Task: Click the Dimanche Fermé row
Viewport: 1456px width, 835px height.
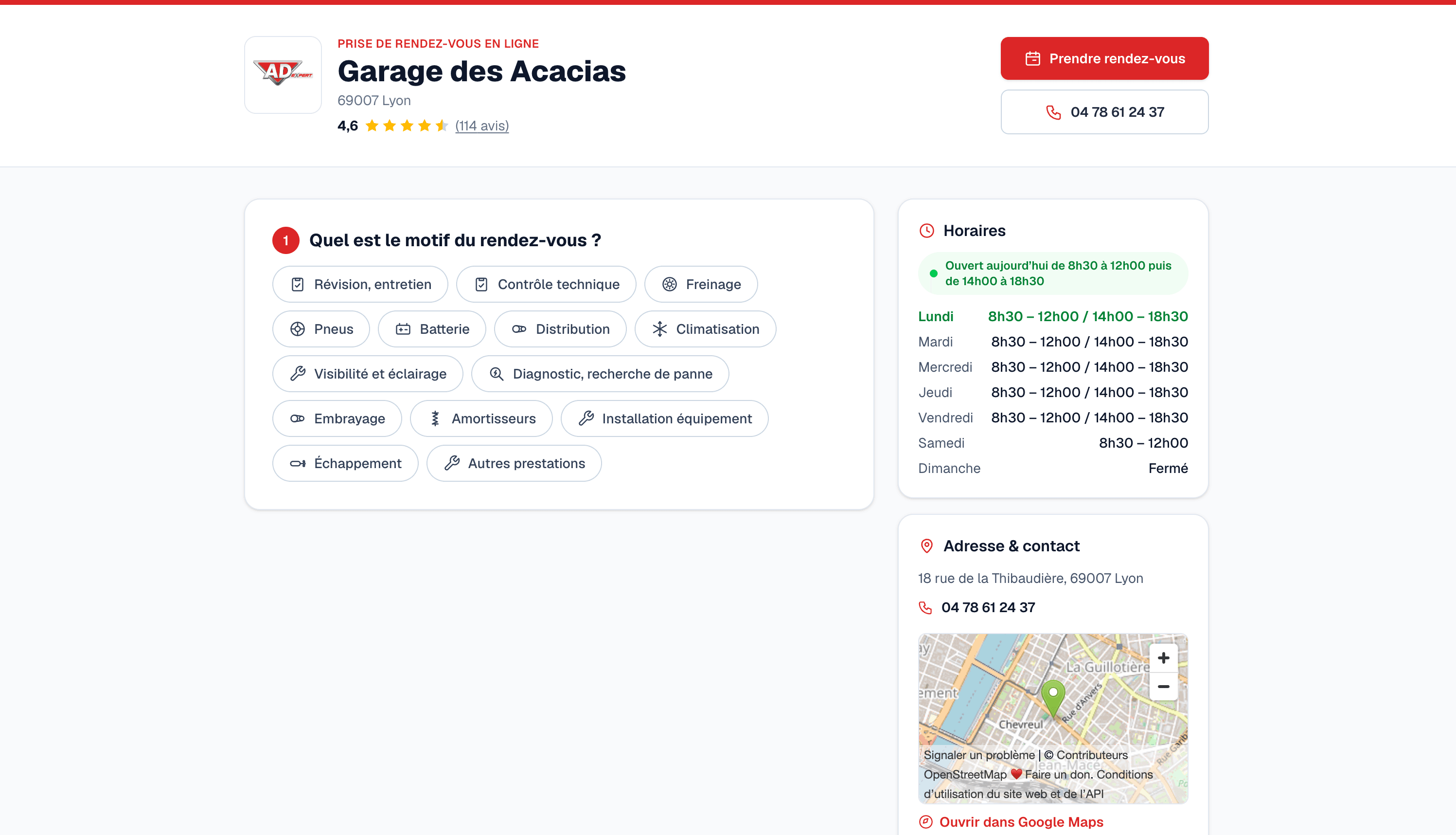Action: click(1052, 469)
